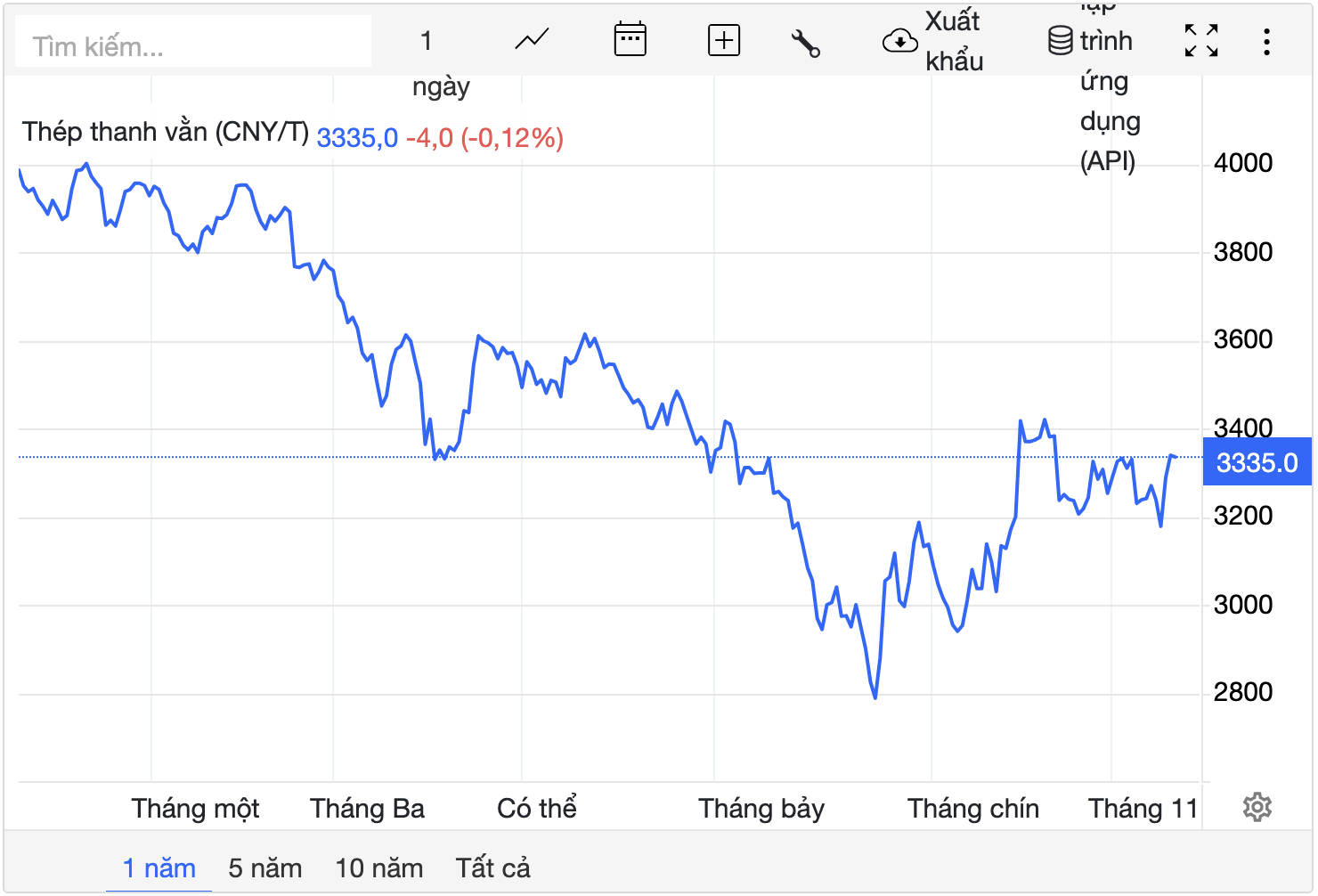Click the 3335.0 current price marker
This screenshot has width=1318, height=896.
tap(1257, 463)
